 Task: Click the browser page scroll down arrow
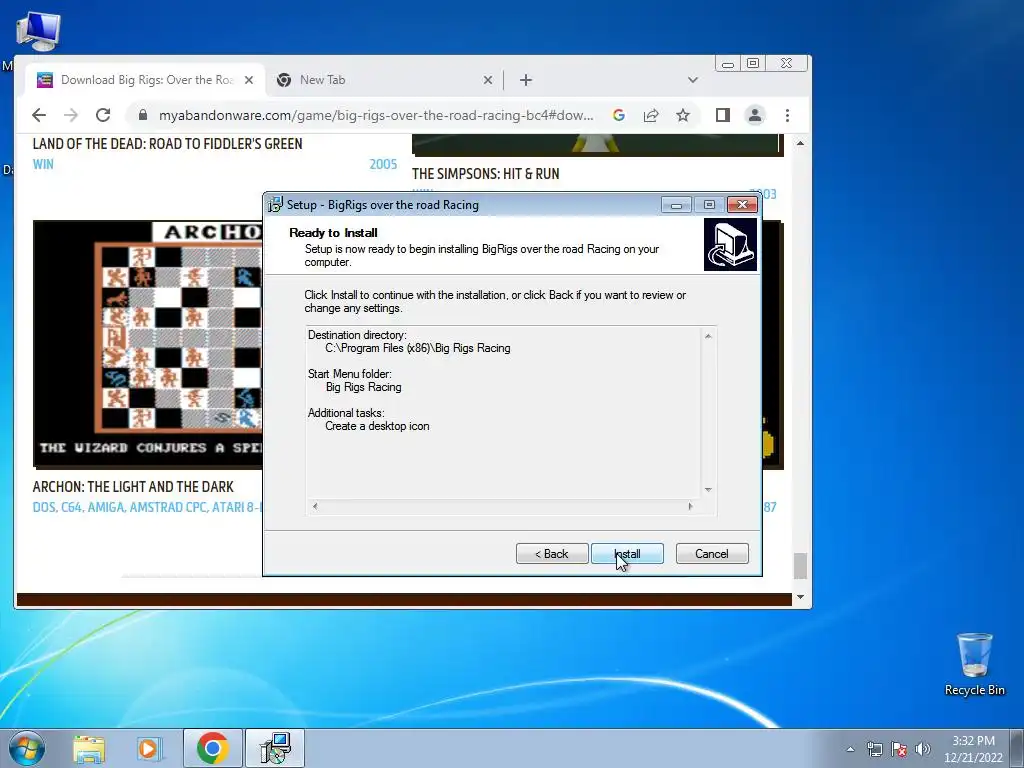pyautogui.click(x=800, y=598)
